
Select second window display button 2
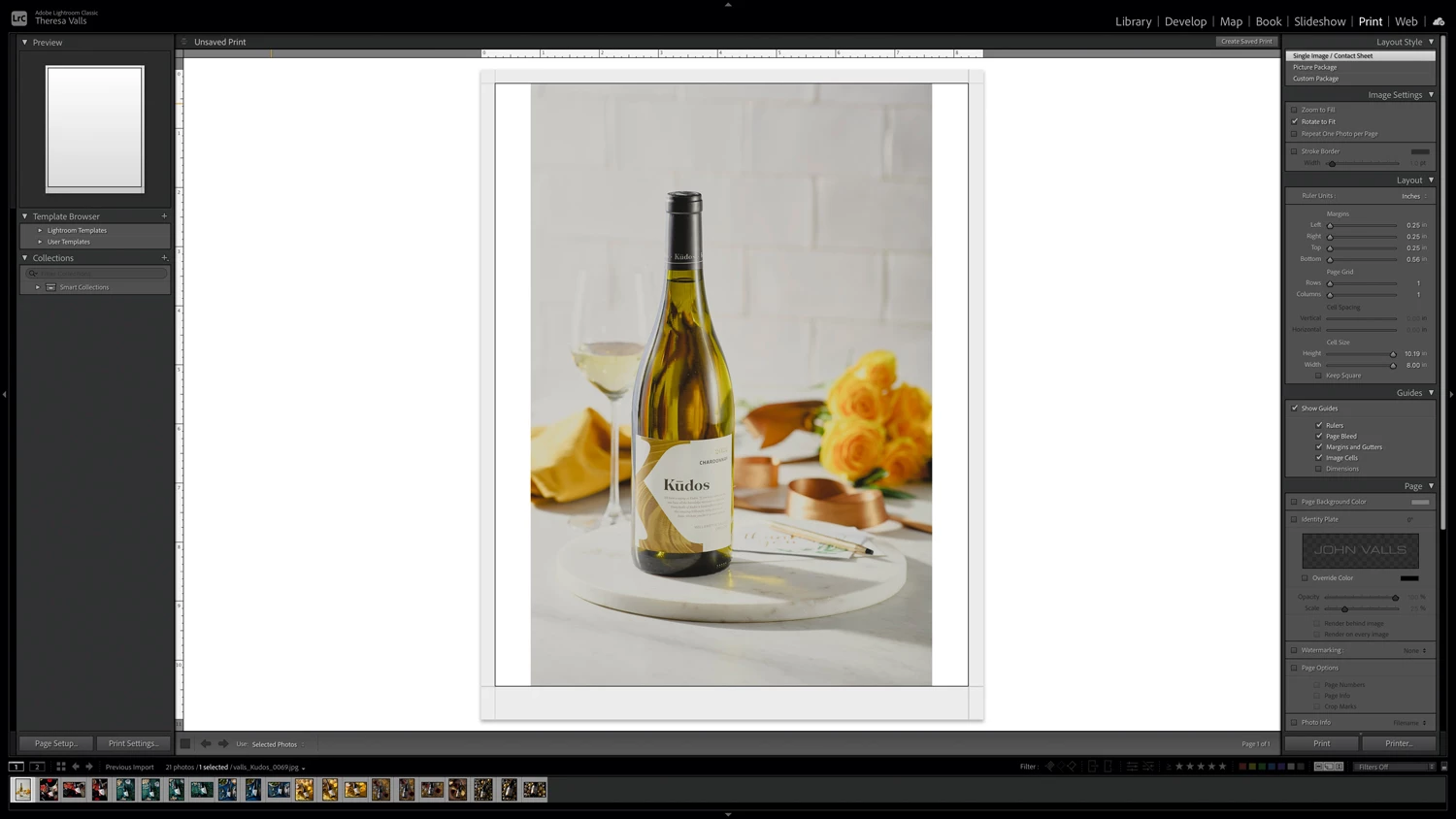pos(37,767)
